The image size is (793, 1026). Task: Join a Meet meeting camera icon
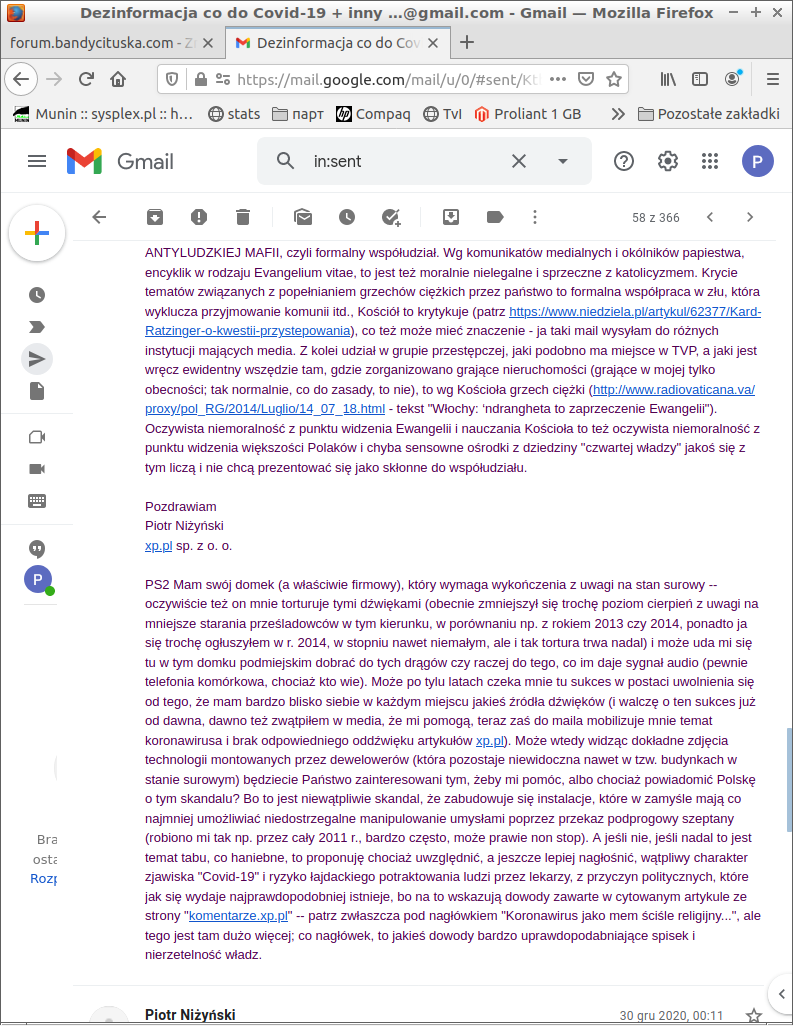(37, 469)
